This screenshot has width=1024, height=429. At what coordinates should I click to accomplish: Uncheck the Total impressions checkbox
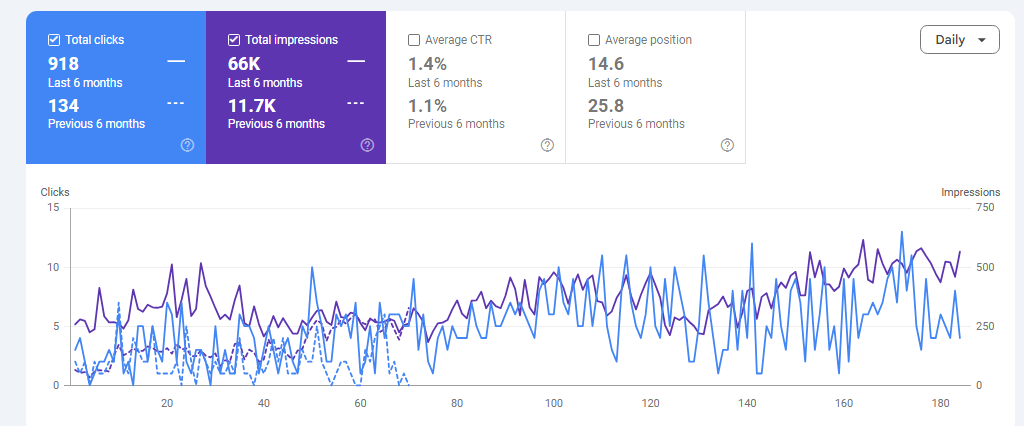tap(234, 40)
